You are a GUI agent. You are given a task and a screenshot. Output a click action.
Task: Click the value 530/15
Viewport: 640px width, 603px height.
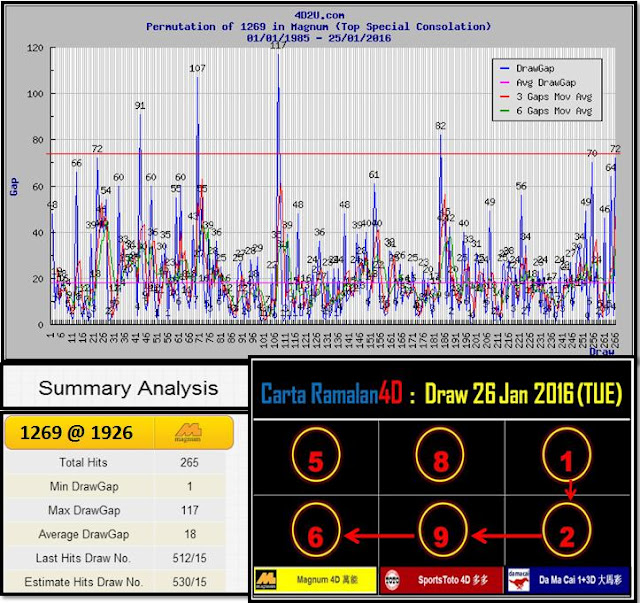(x=189, y=582)
